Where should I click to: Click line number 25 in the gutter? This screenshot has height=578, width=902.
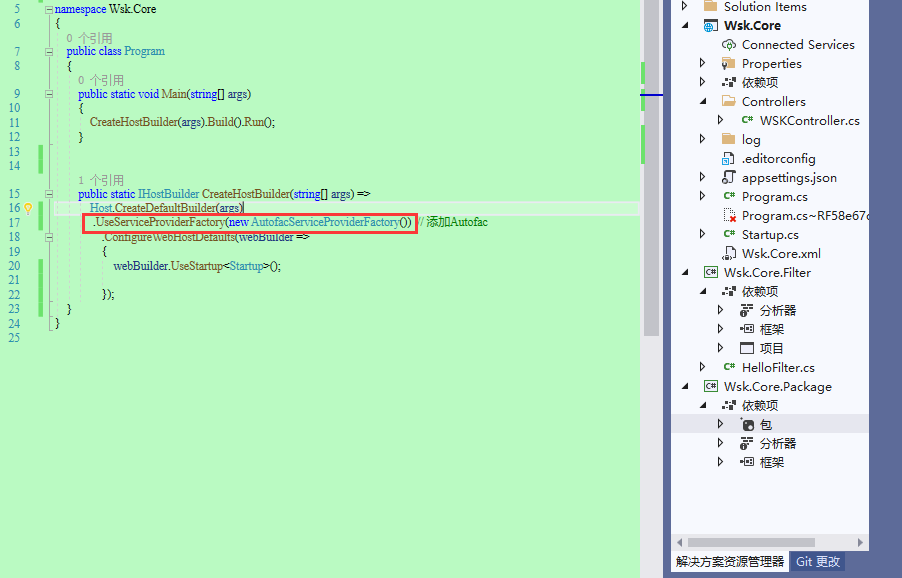14,338
